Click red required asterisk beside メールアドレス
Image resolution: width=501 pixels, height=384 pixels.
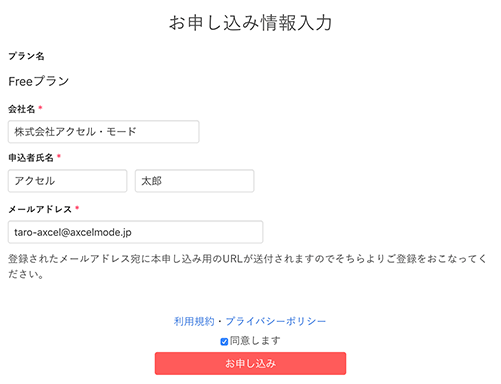77,208
